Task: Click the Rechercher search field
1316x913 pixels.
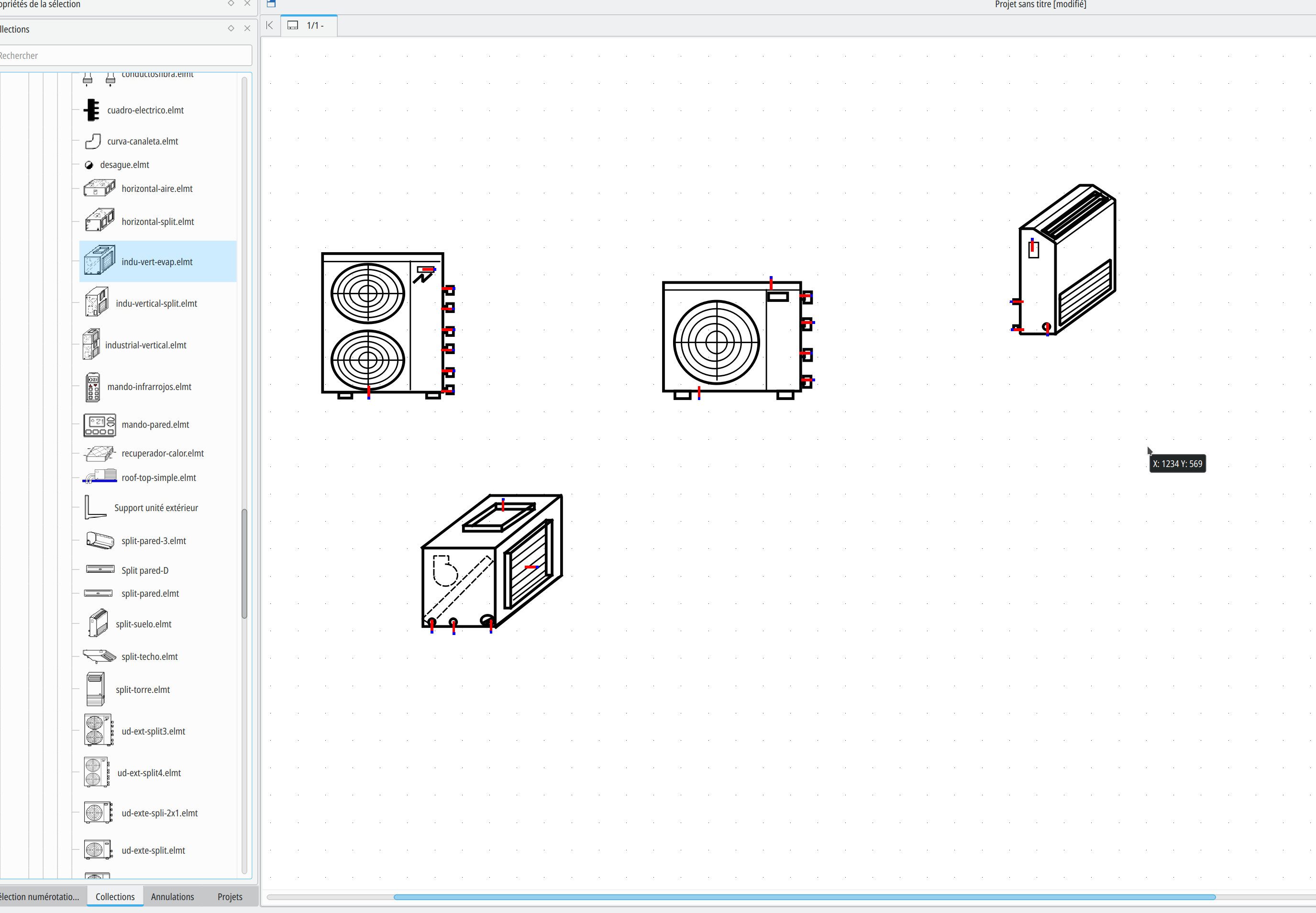Action: [x=125, y=56]
